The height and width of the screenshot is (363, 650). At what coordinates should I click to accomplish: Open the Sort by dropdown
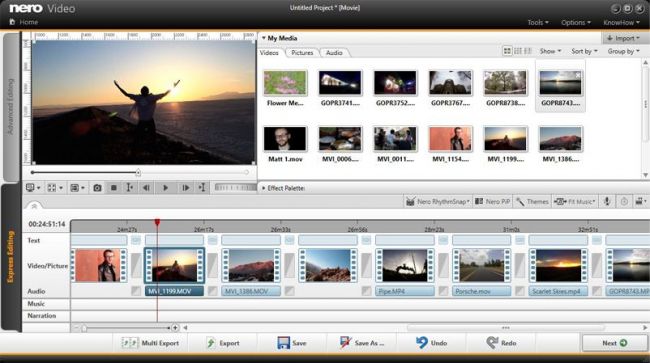coord(585,51)
